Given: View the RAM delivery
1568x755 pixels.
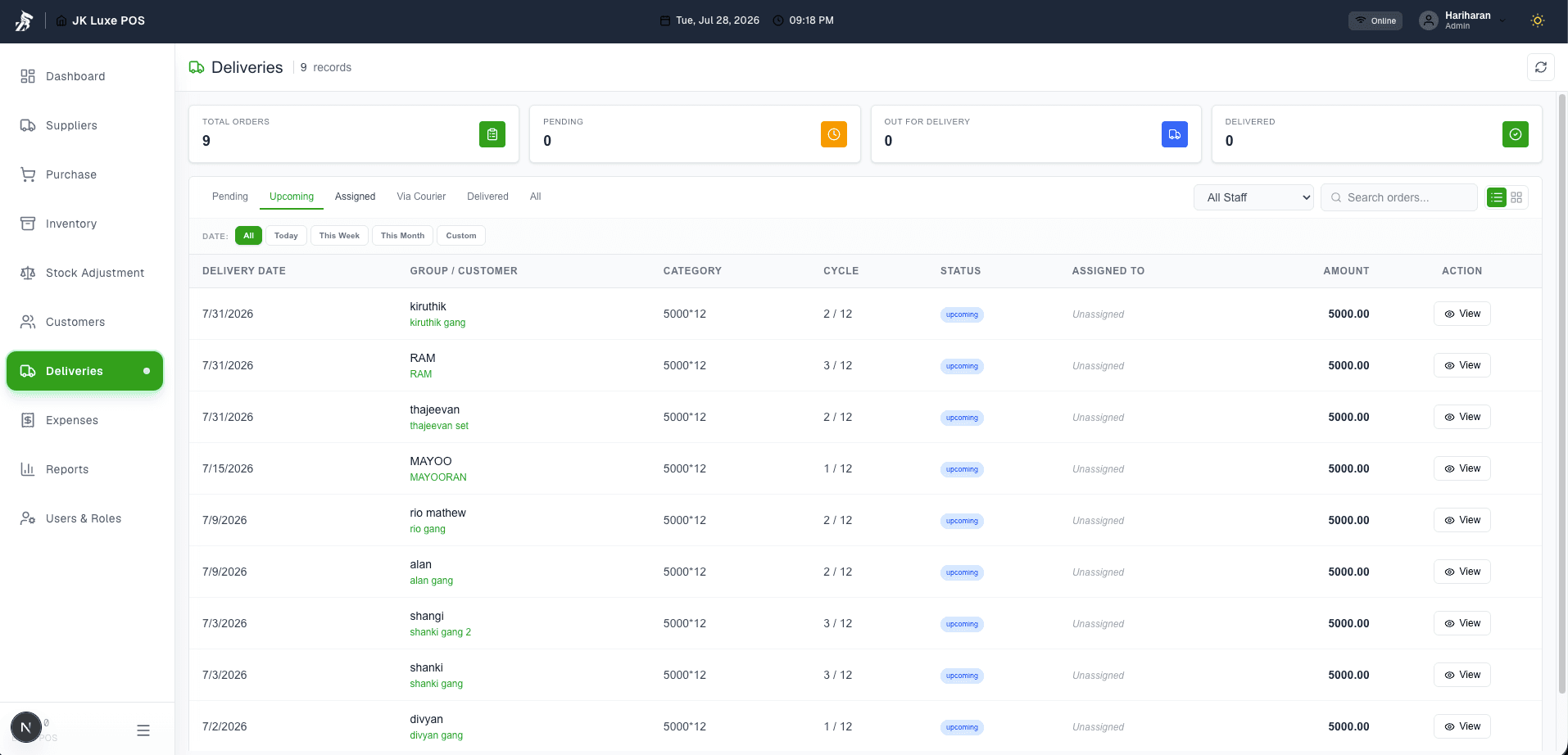Looking at the screenshot, I should pyautogui.click(x=1462, y=365).
